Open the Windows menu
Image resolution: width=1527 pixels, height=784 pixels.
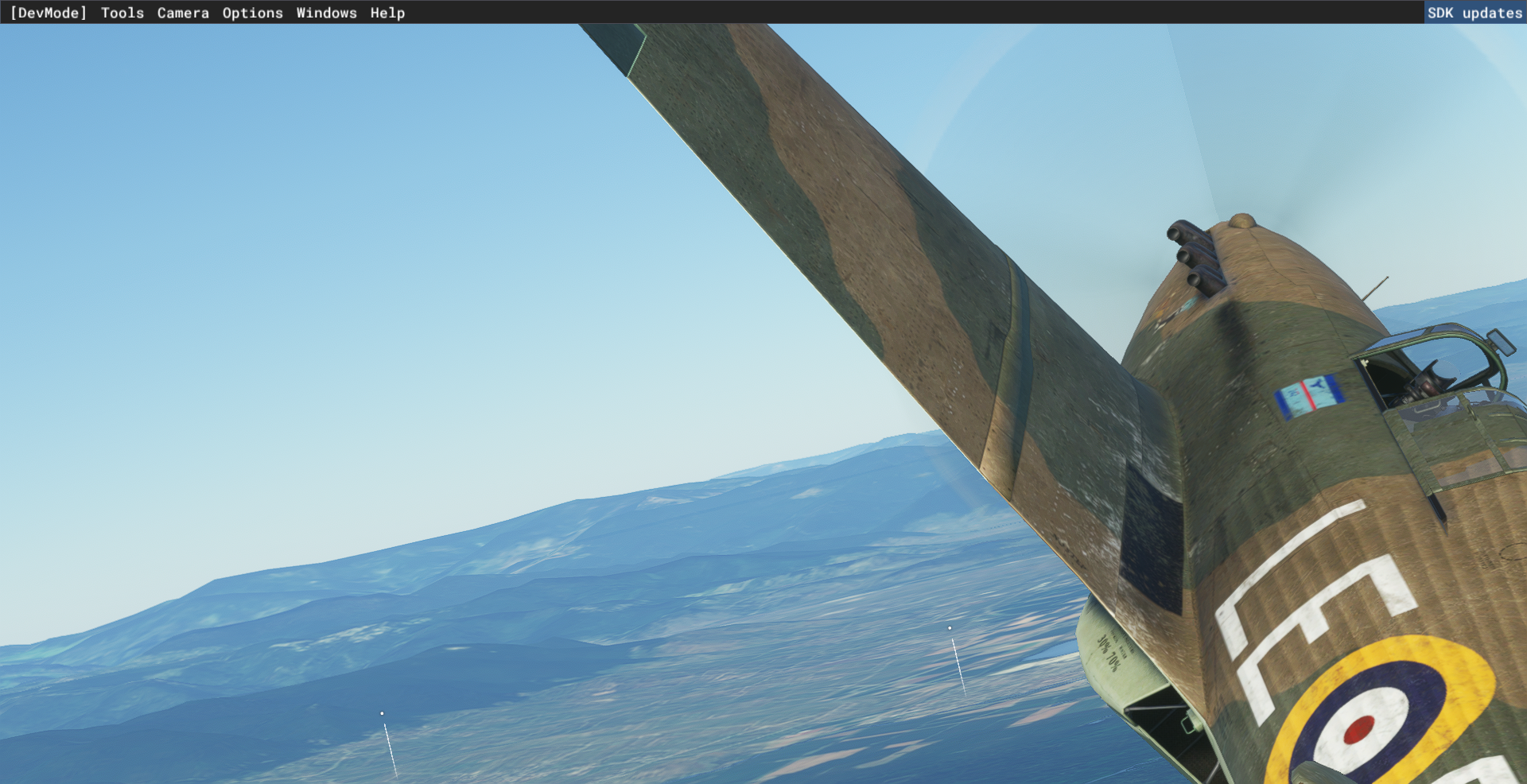(327, 13)
